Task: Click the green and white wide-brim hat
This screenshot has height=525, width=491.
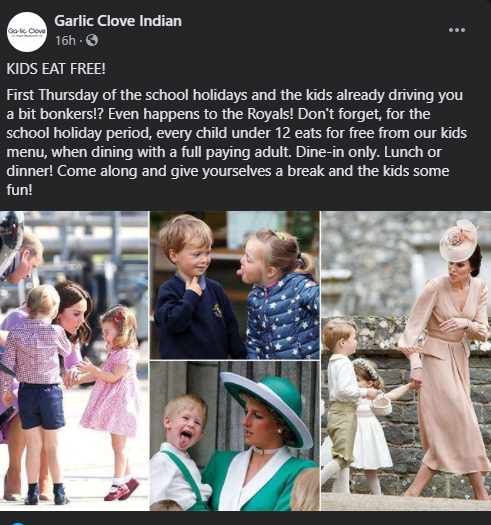Action: [267, 407]
